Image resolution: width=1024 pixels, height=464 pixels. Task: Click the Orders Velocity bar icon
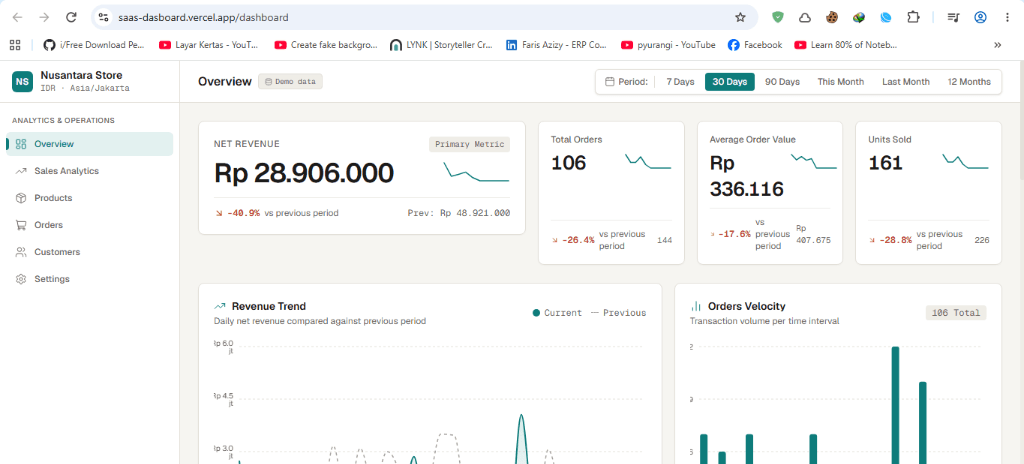[696, 306]
